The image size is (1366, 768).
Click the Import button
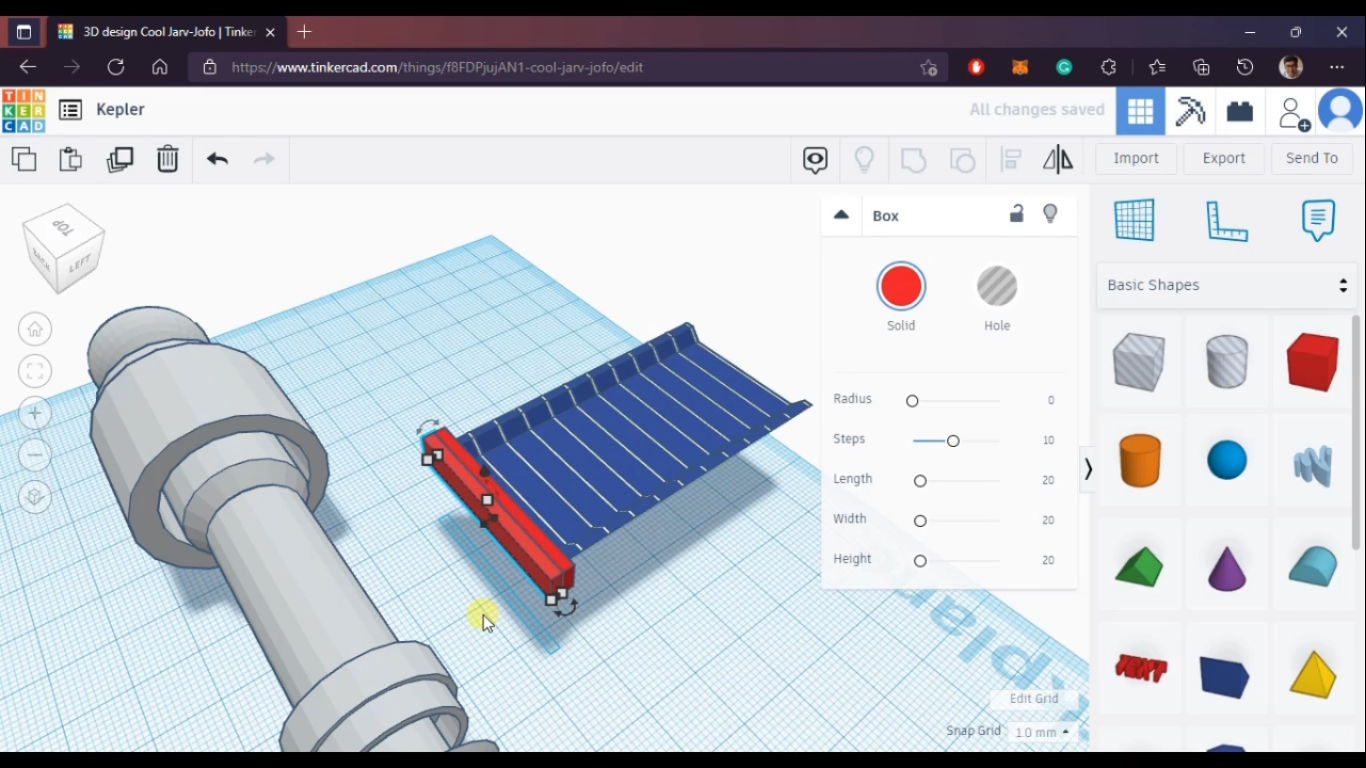coord(1136,158)
